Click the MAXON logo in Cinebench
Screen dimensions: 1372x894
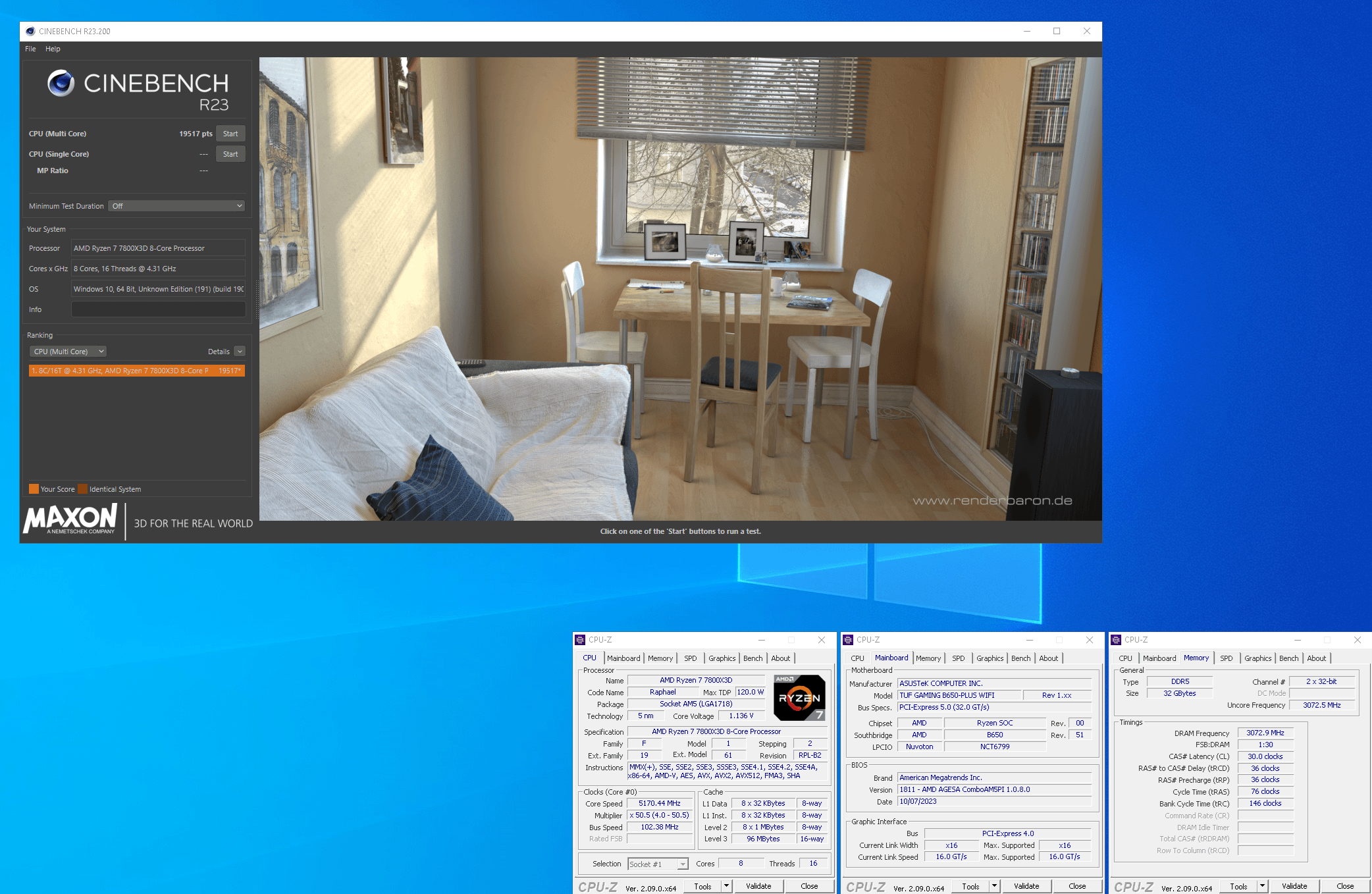coord(70,519)
